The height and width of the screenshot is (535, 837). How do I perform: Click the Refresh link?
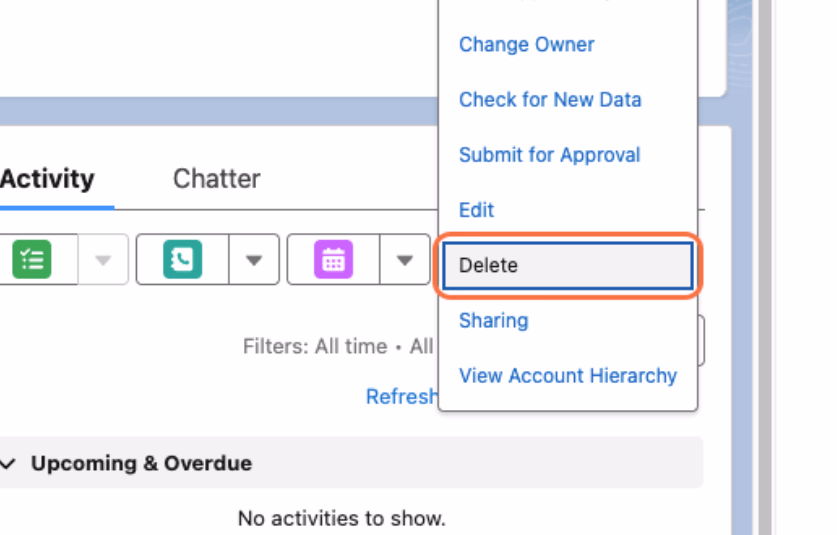401,397
